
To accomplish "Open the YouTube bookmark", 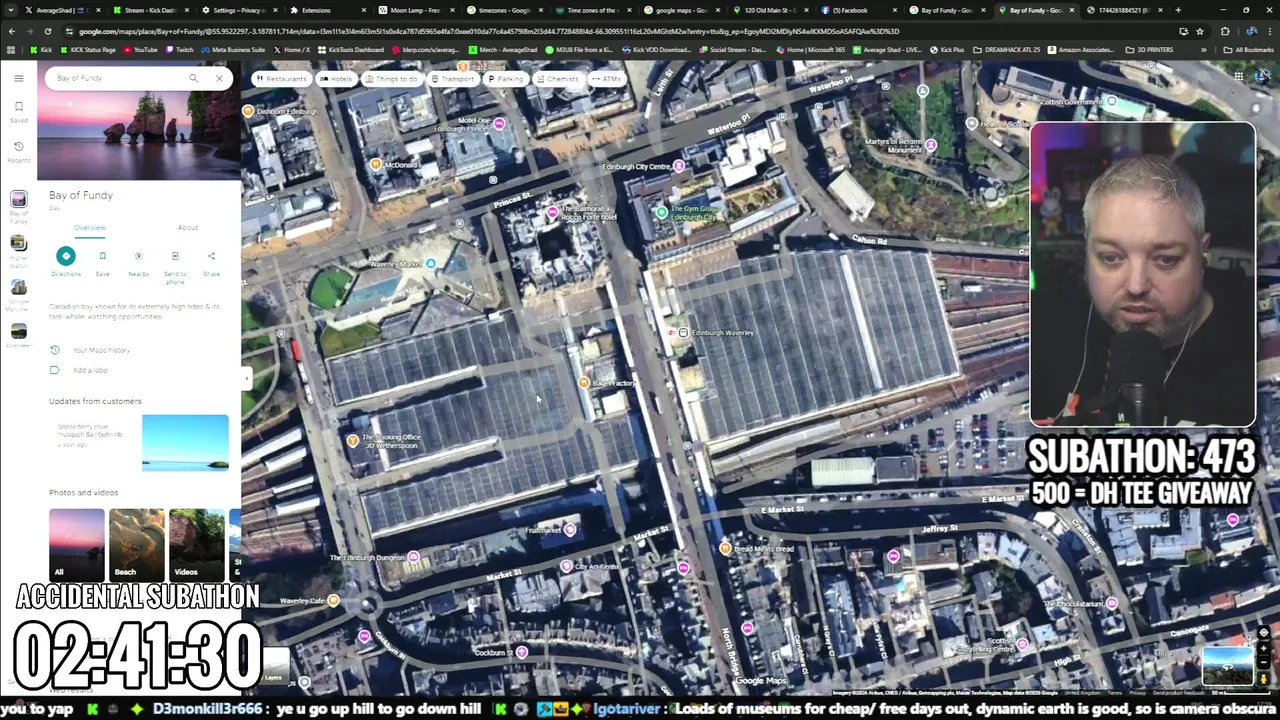I will (140, 50).
